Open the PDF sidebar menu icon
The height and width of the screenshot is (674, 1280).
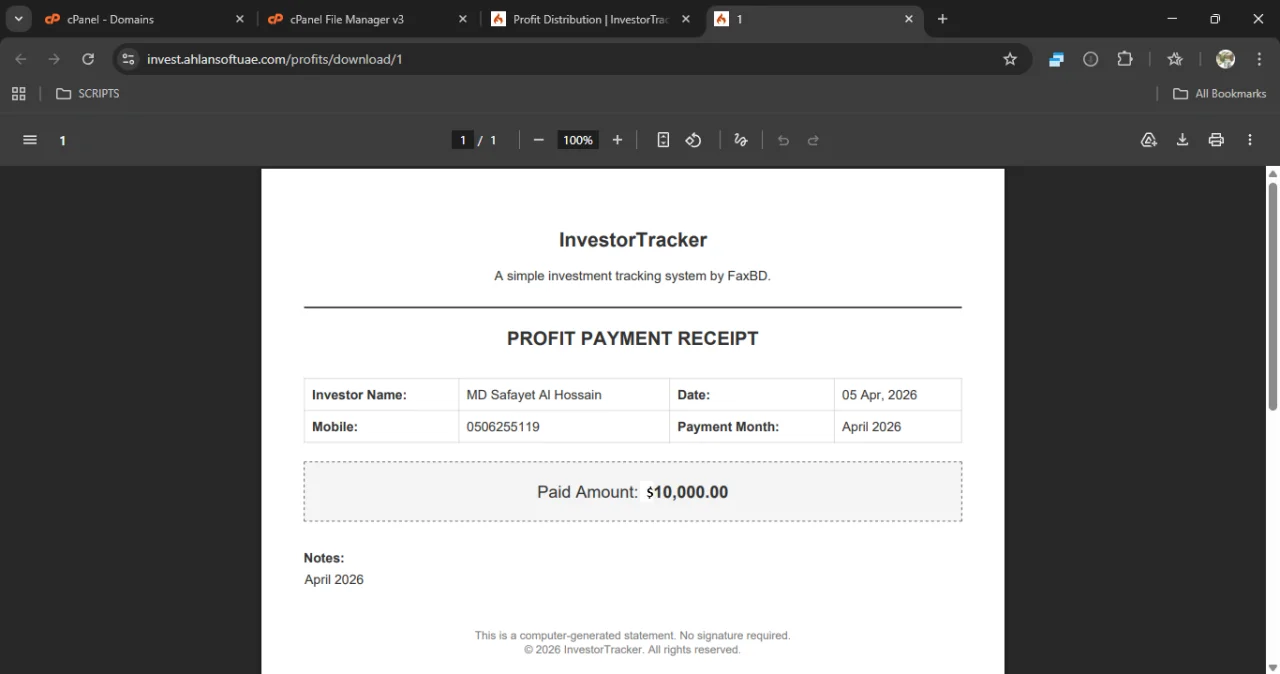[30, 140]
